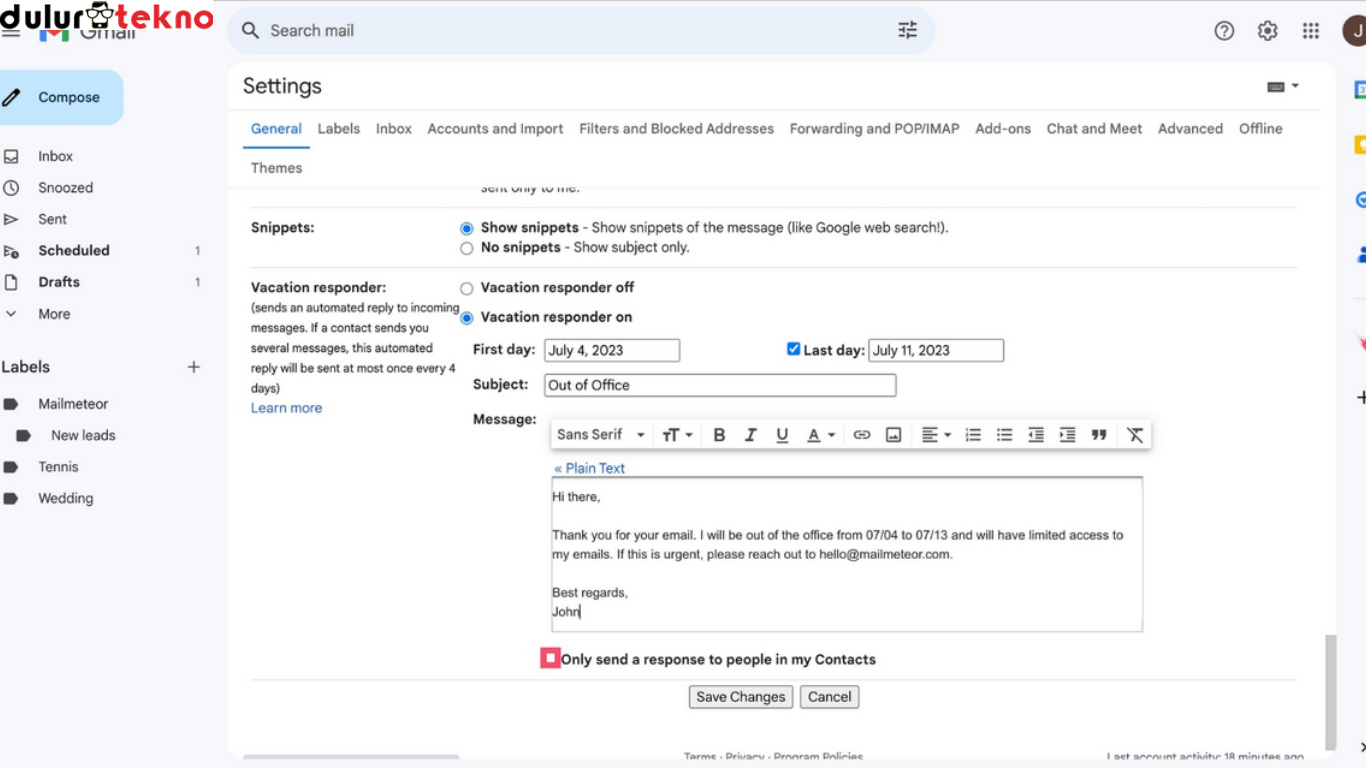This screenshot has height=768, width=1366.
Task: Click the Save Changes button
Action: tap(741, 697)
